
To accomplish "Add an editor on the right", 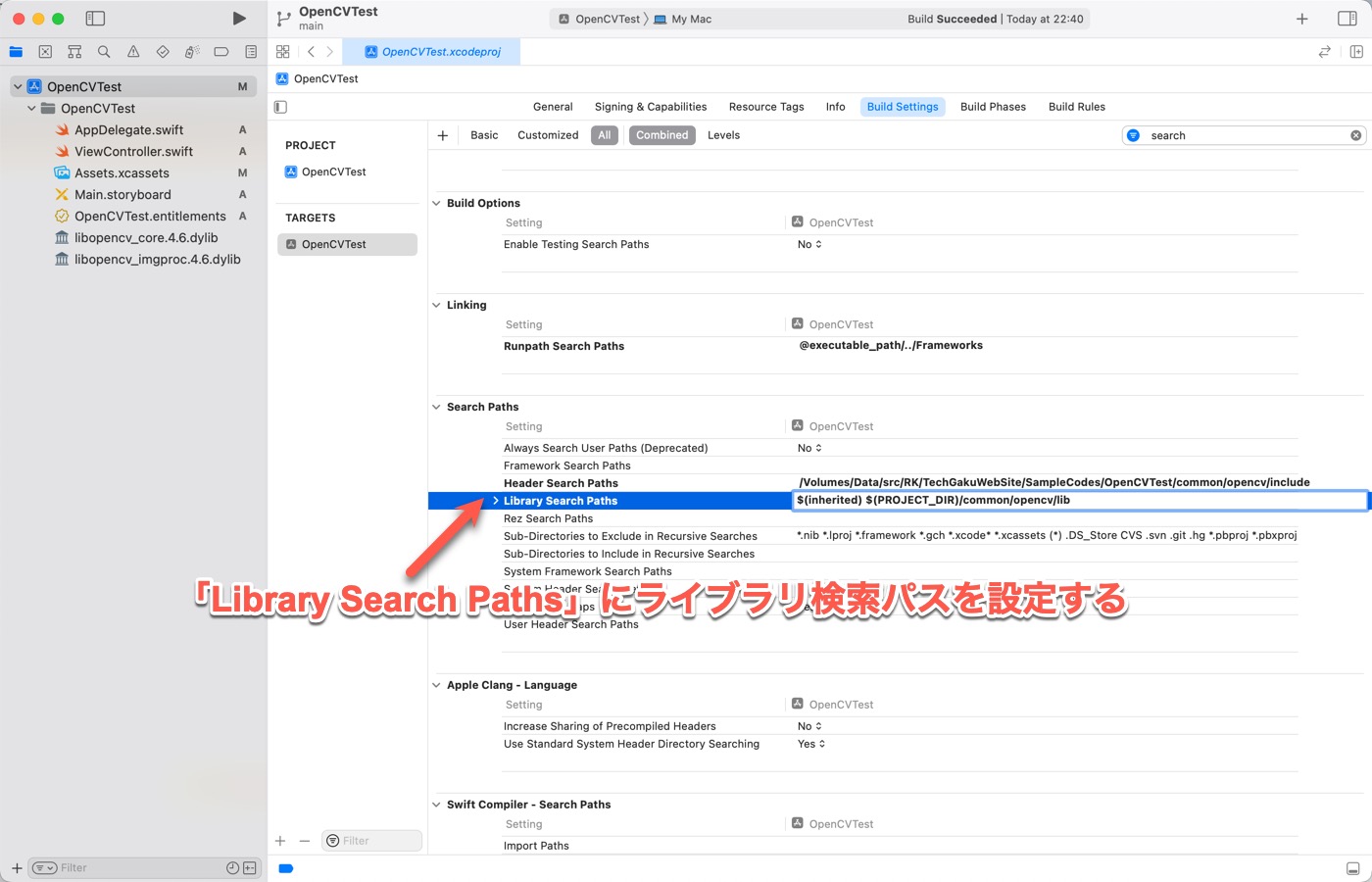I will 1356,52.
